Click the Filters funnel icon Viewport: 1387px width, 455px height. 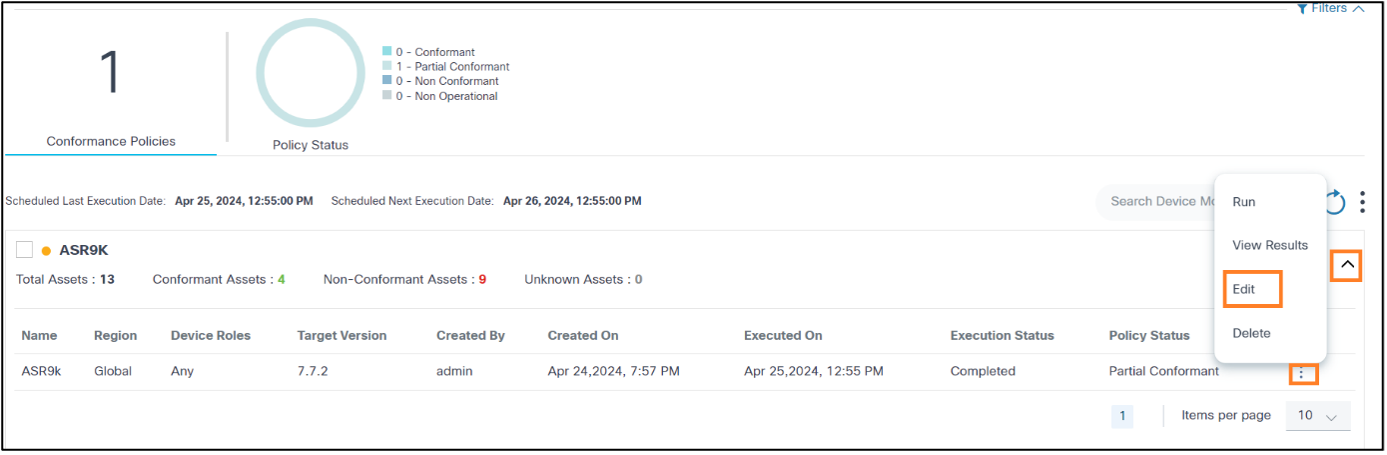click(x=1301, y=8)
